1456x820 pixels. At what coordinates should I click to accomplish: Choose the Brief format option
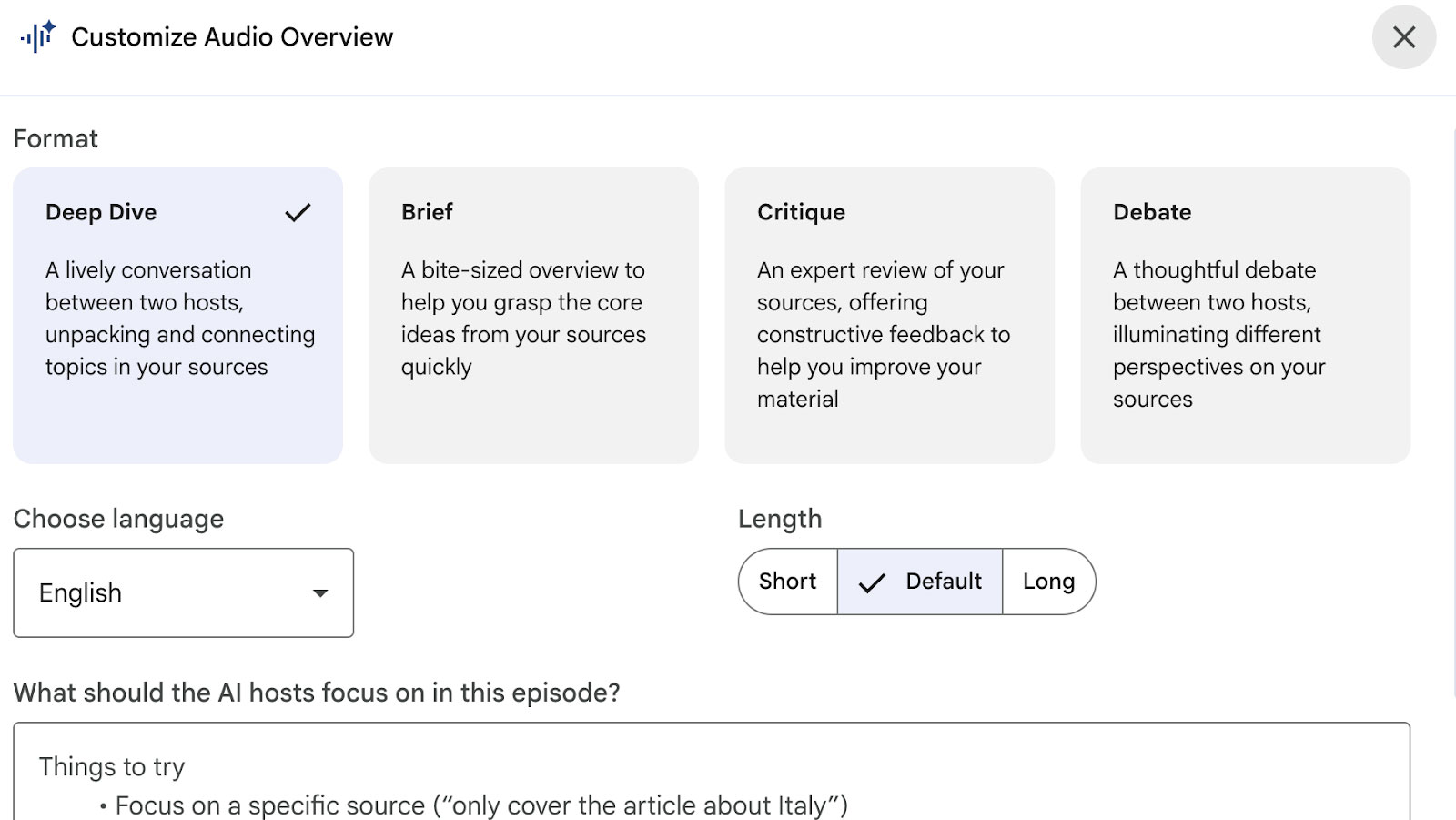(x=533, y=315)
